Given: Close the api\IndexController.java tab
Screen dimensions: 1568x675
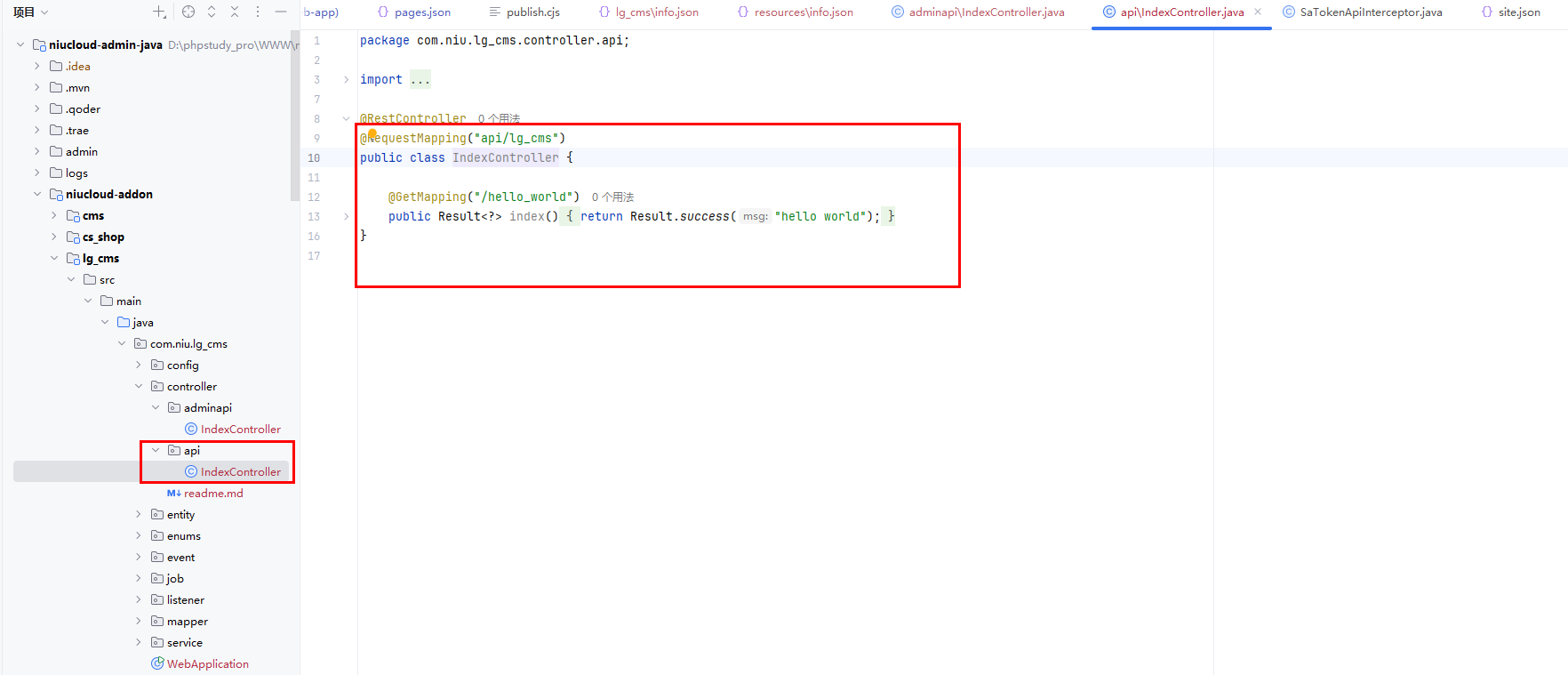Looking at the screenshot, I should click(x=1258, y=12).
